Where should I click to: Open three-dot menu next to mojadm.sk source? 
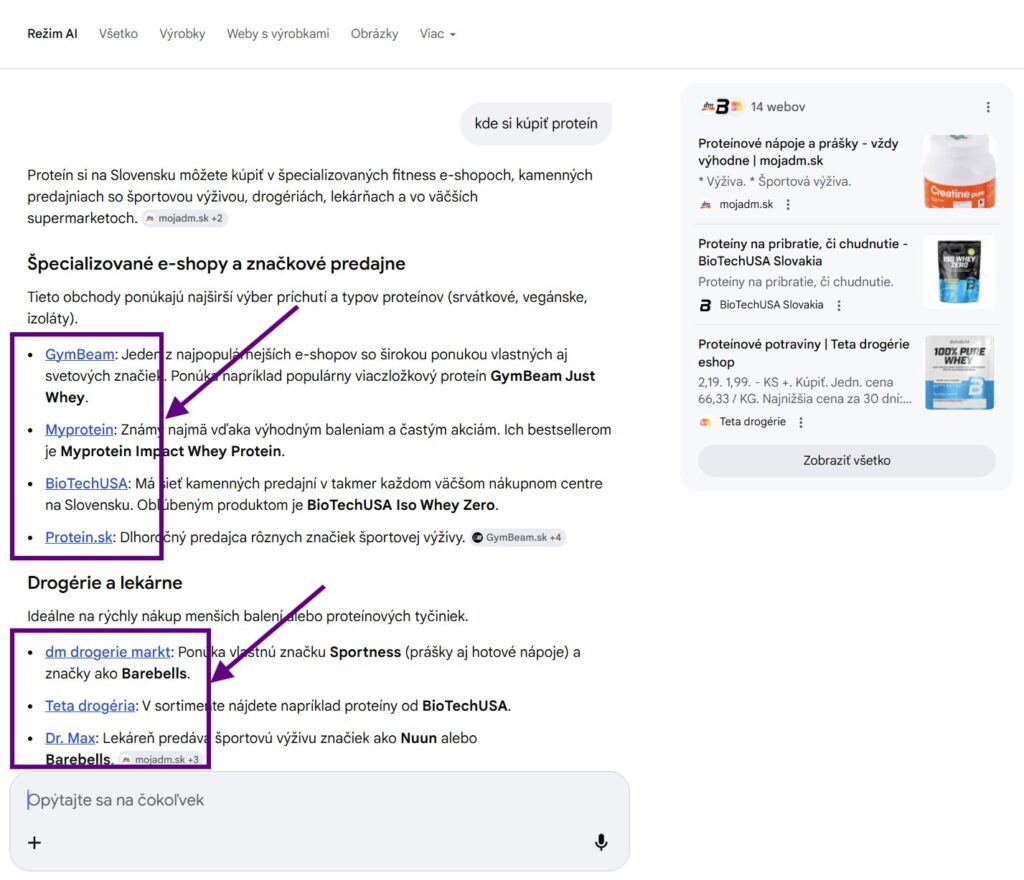pos(788,204)
